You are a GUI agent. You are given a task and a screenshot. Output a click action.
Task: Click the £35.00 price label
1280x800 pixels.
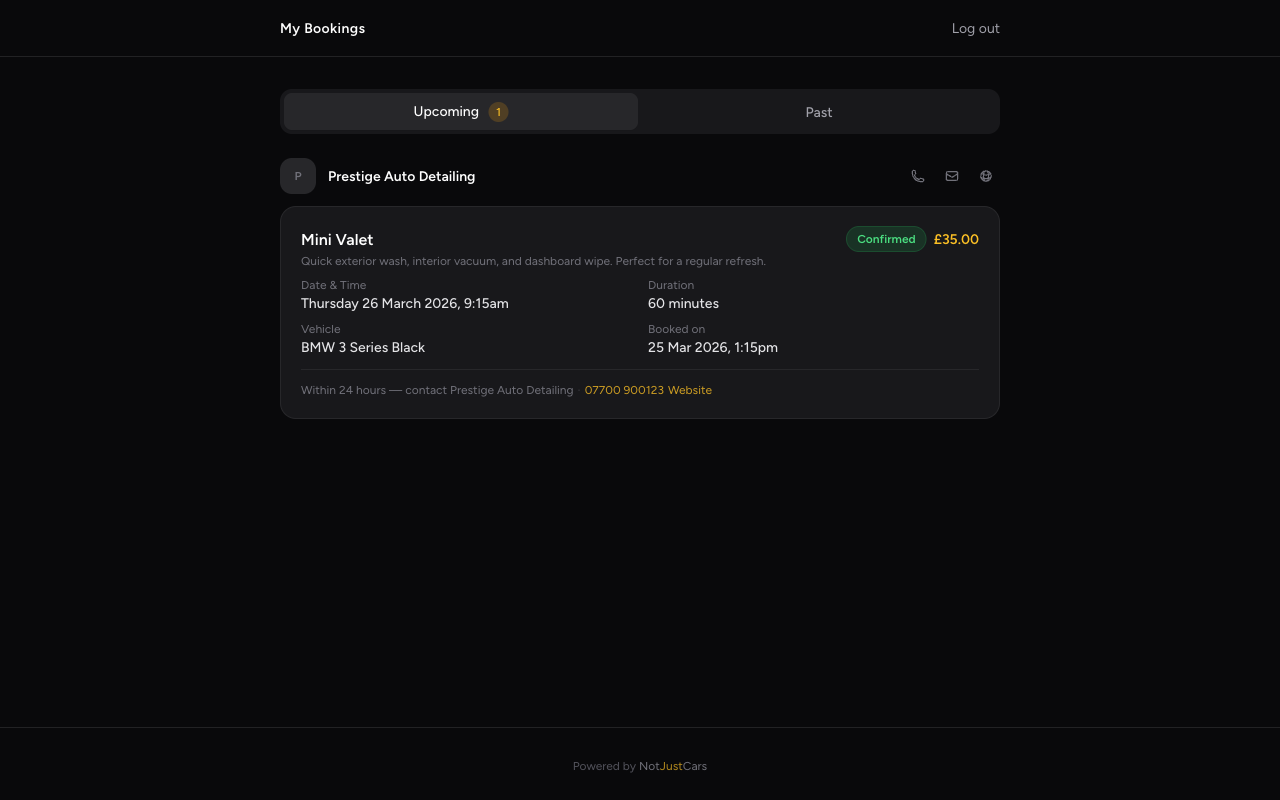pos(956,239)
